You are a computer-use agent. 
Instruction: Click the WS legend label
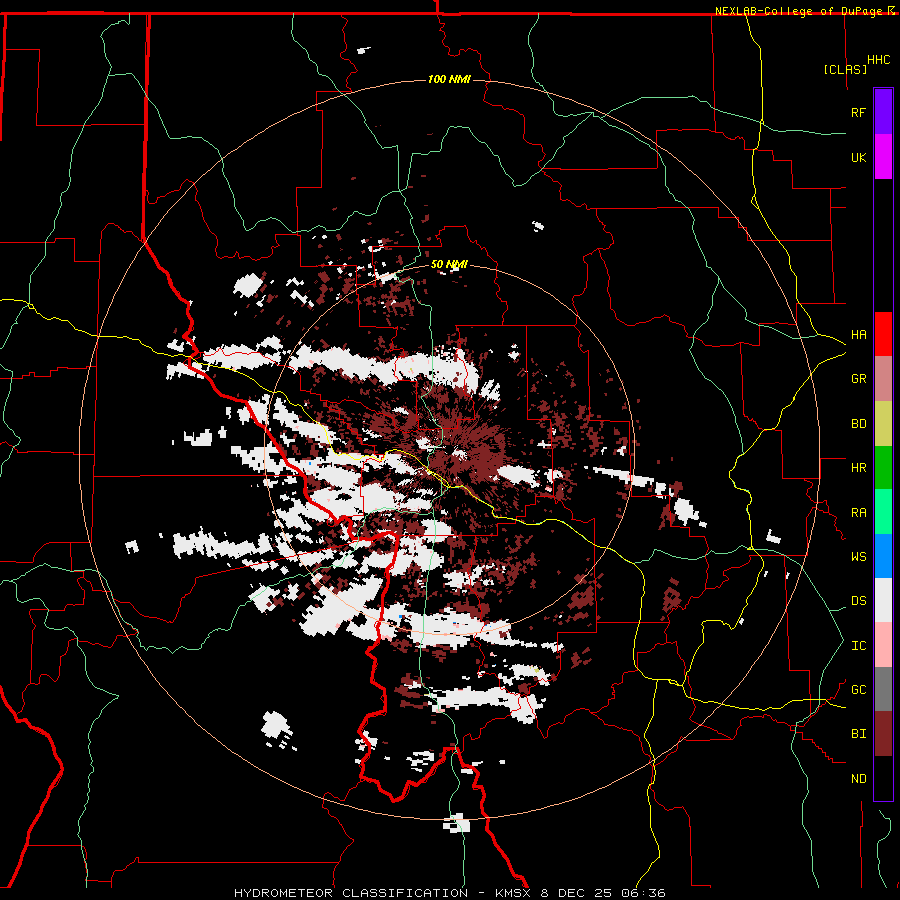[858, 557]
